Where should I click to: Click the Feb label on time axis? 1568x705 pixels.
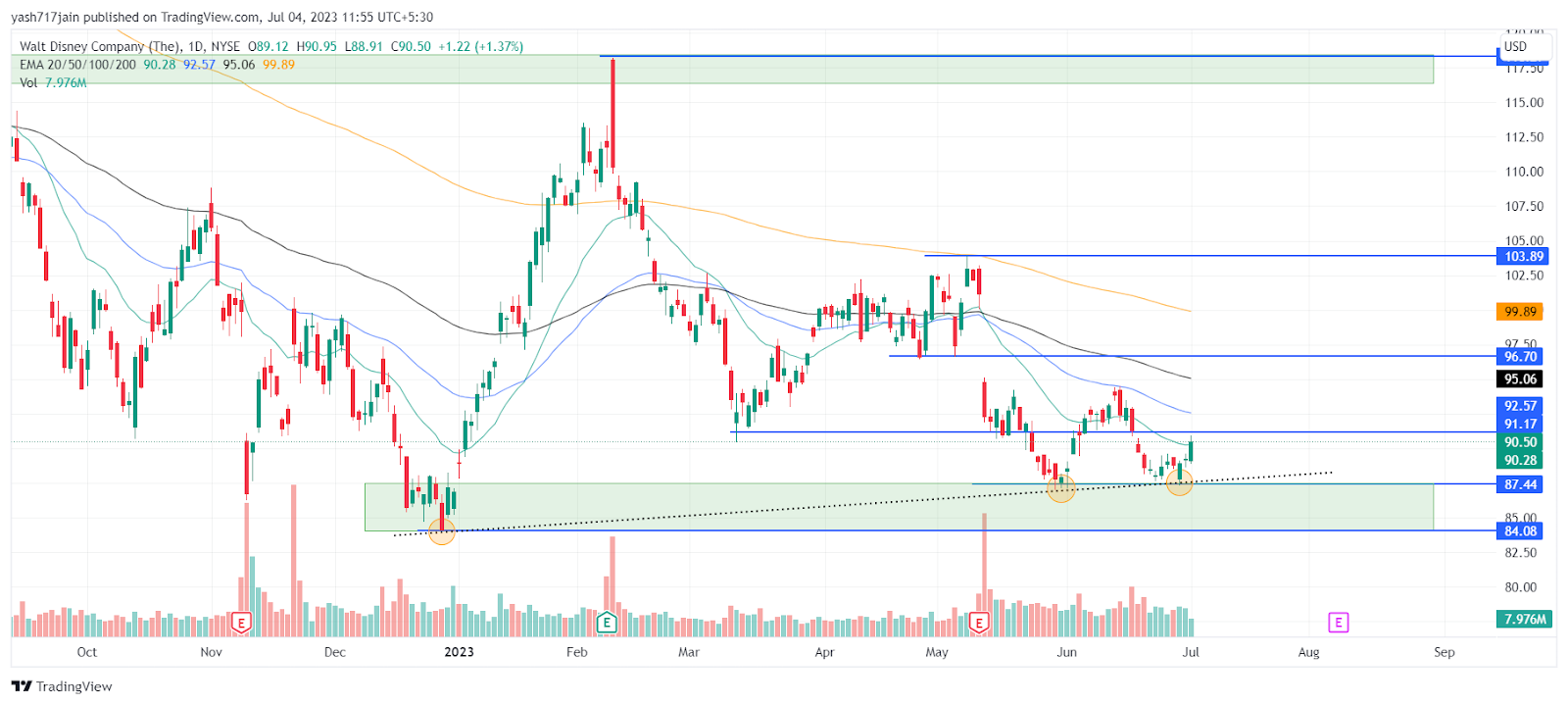pos(577,652)
